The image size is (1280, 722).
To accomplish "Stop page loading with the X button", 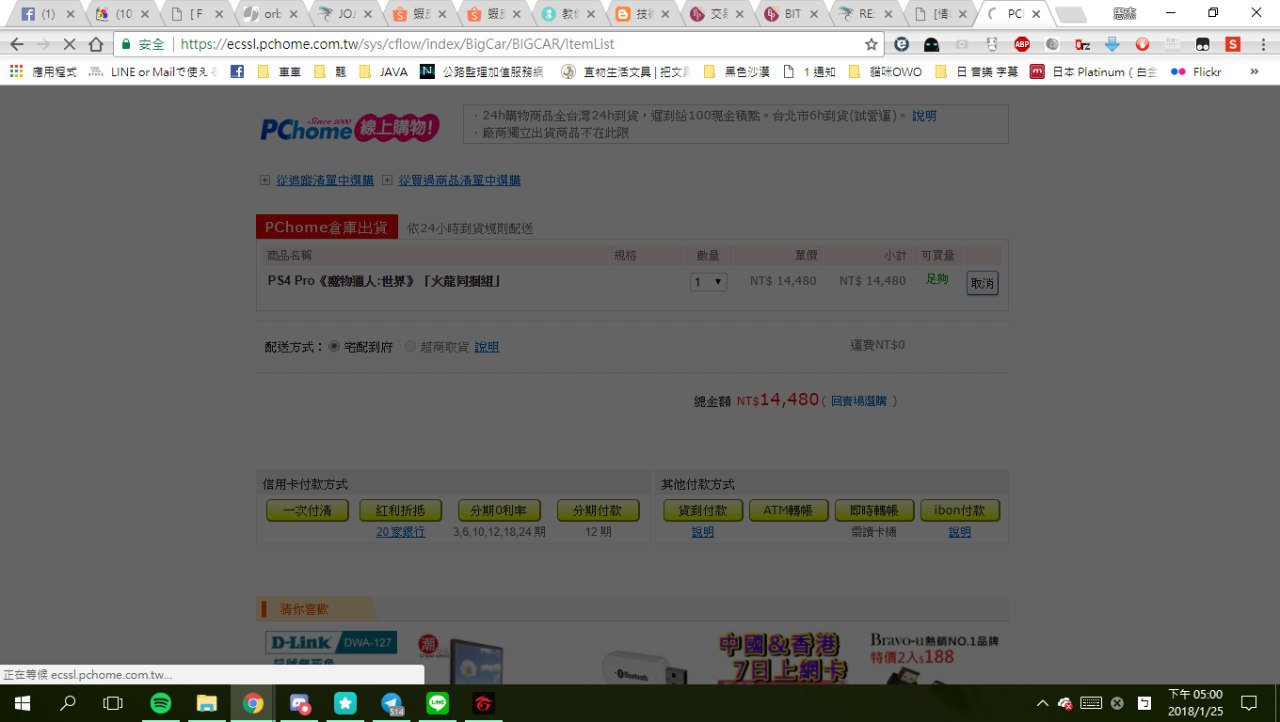I will click(70, 44).
